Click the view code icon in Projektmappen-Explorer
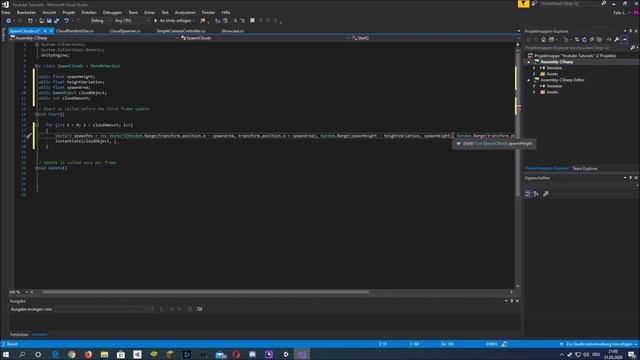This screenshot has width=640, height=360. coord(609,40)
